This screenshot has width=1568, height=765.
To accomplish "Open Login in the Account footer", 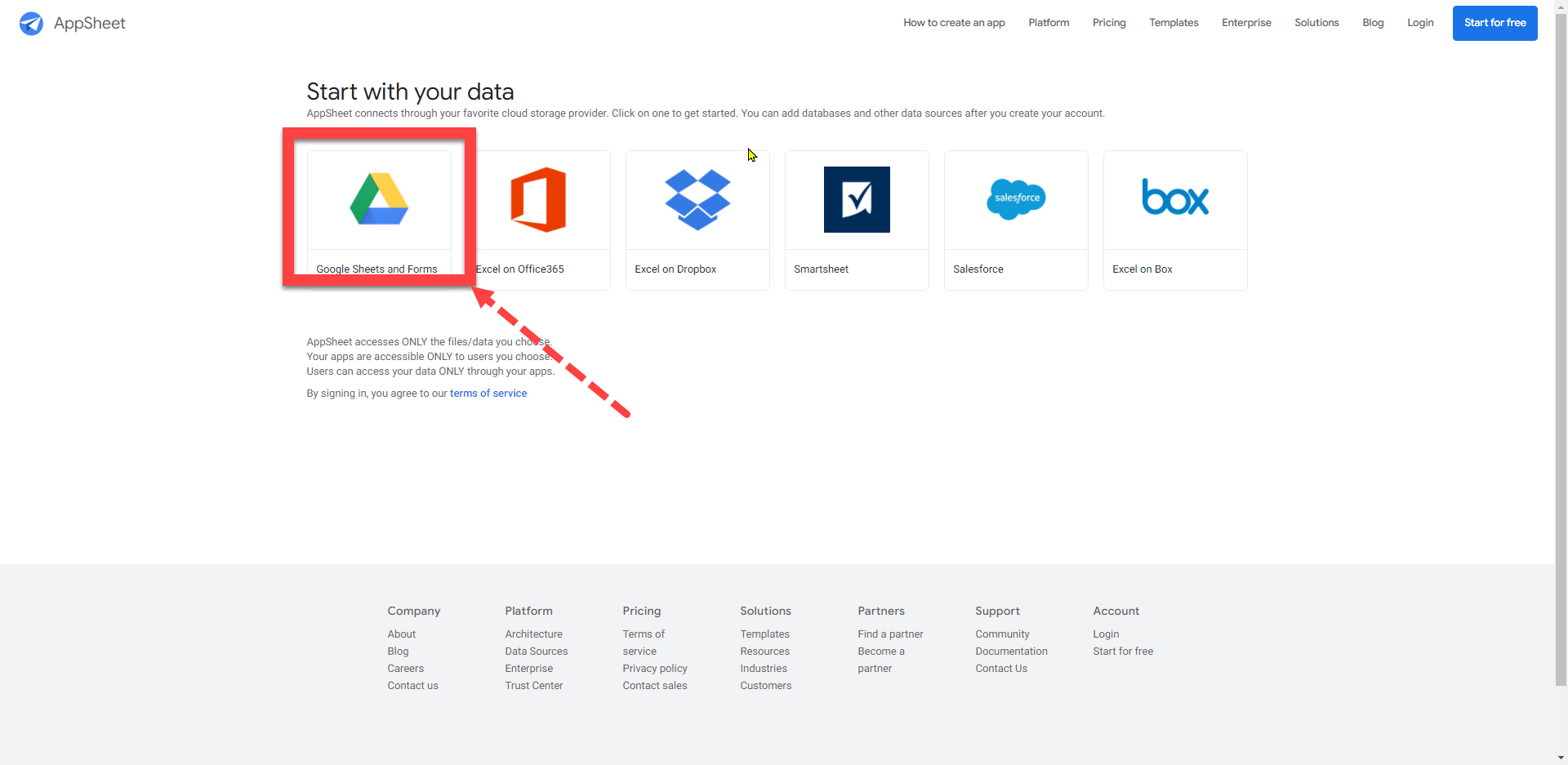I will (1106, 634).
